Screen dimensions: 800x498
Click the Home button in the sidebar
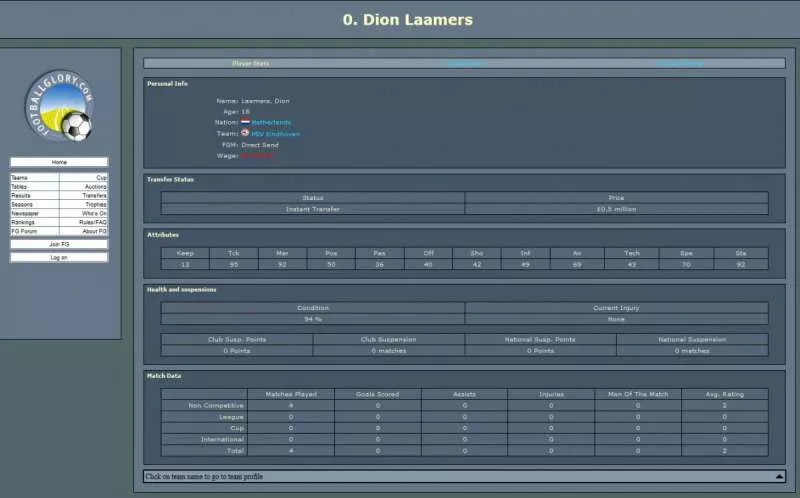click(x=59, y=162)
